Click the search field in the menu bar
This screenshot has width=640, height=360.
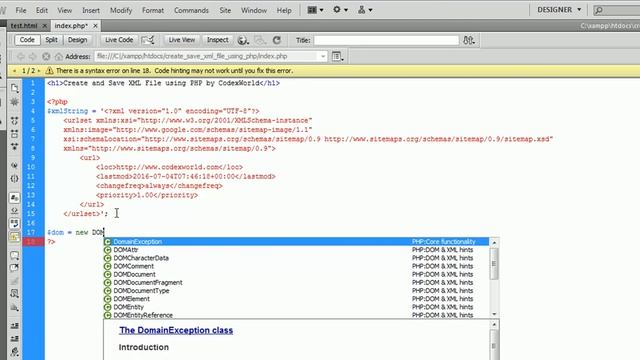(618, 10)
